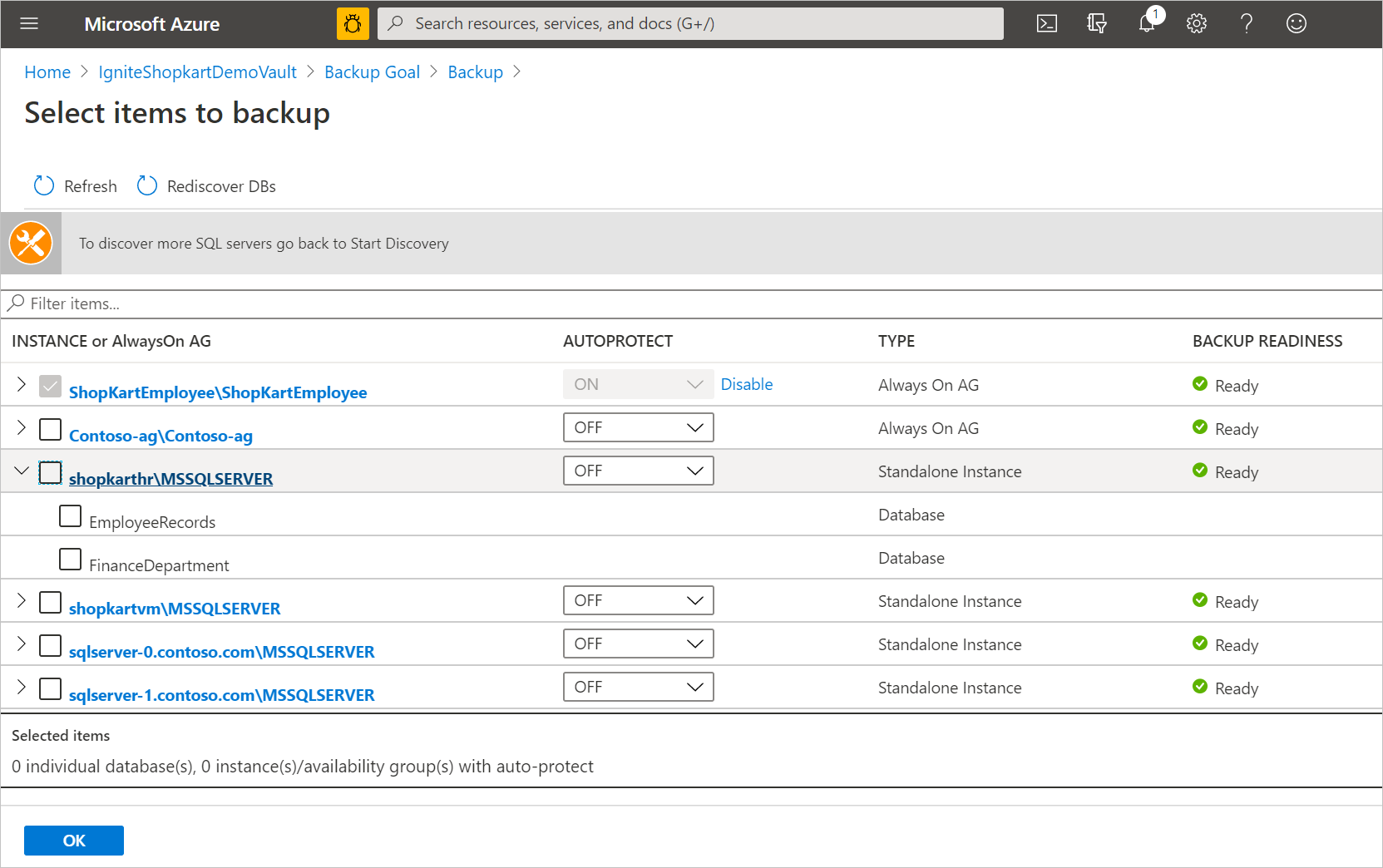
Task: Open portal settings gear
Action: pos(1197,23)
